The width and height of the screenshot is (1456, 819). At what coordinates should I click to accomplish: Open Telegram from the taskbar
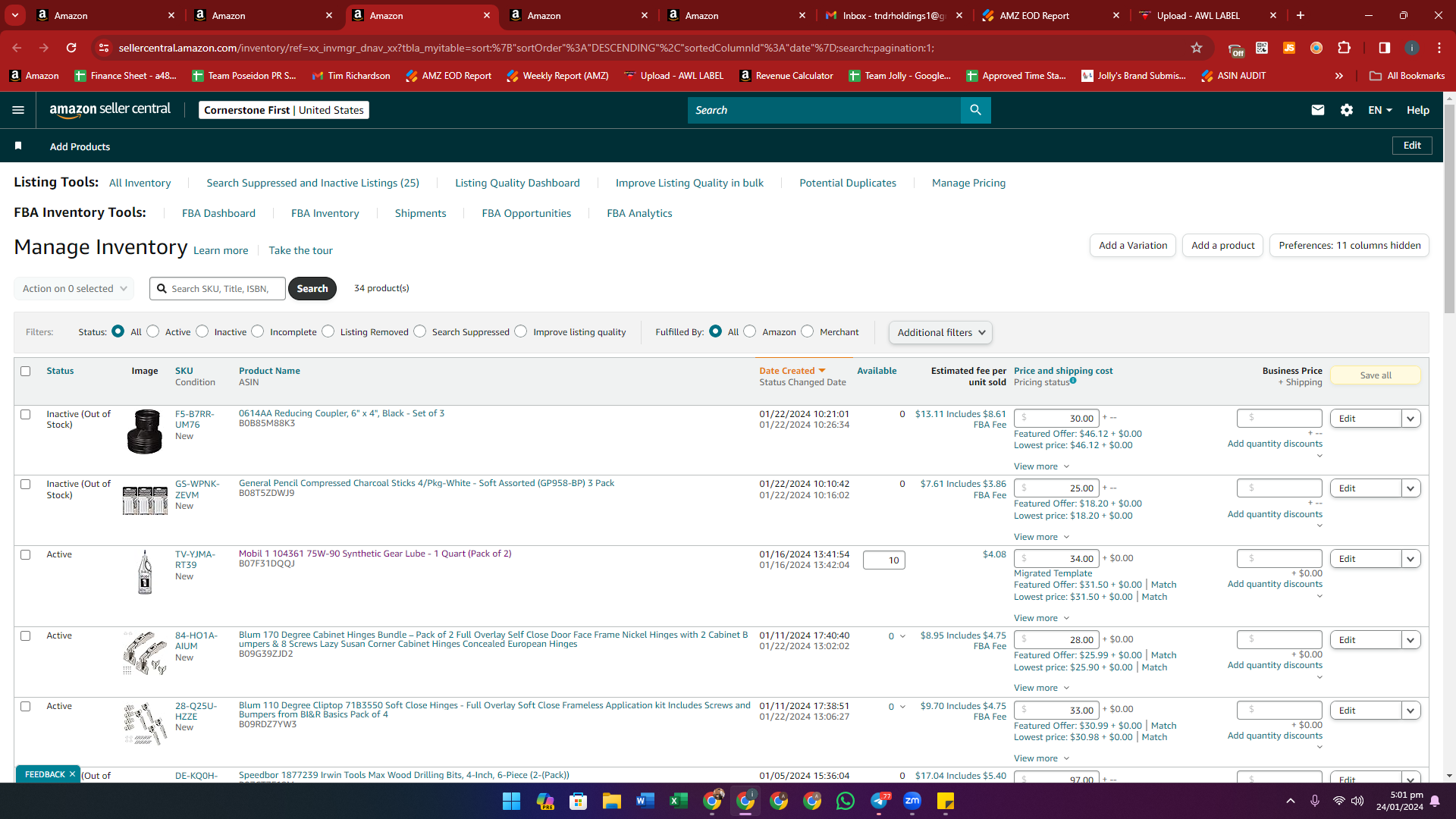click(x=878, y=801)
